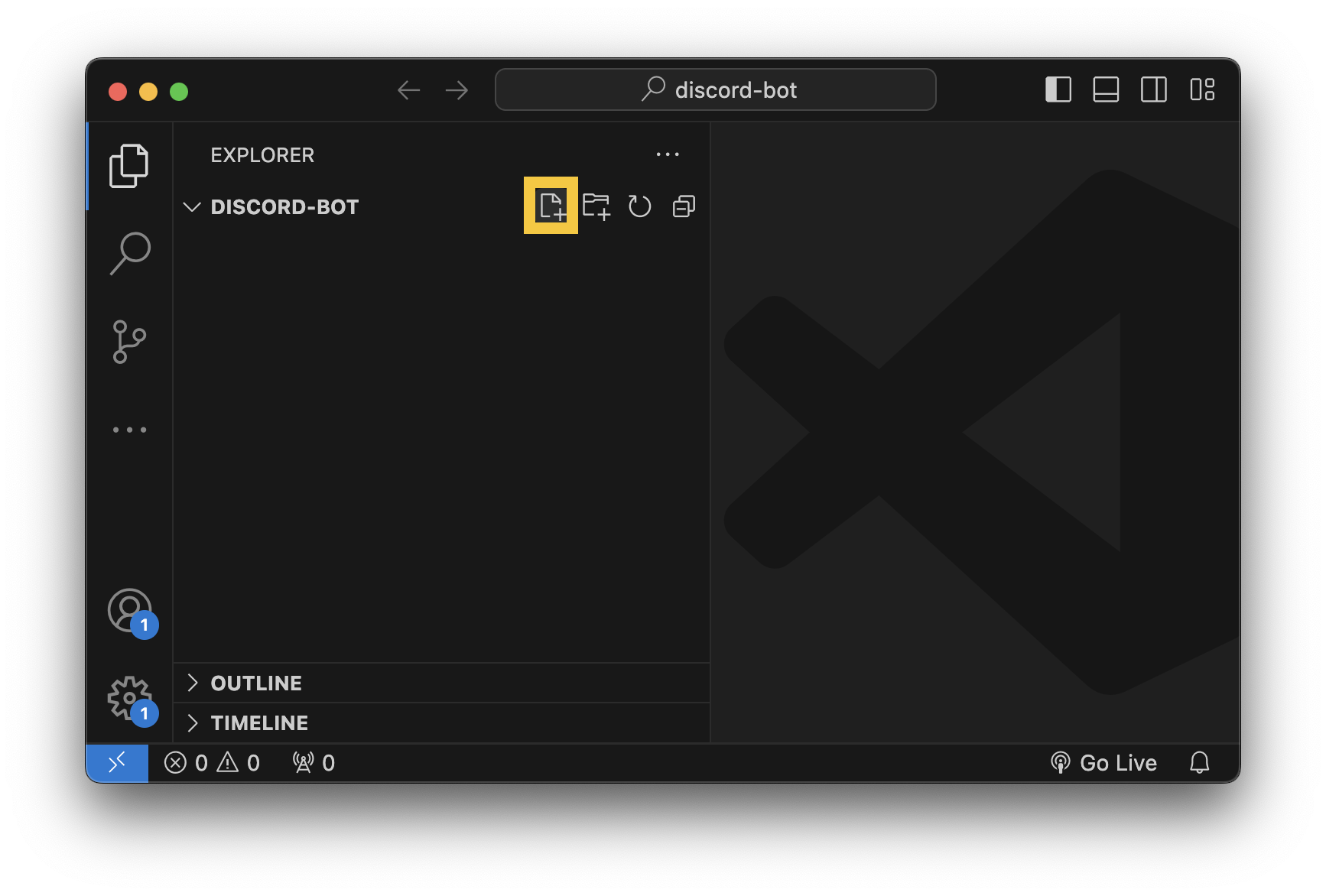
Task: Toggle the bottom panel layout
Action: [x=1106, y=89]
